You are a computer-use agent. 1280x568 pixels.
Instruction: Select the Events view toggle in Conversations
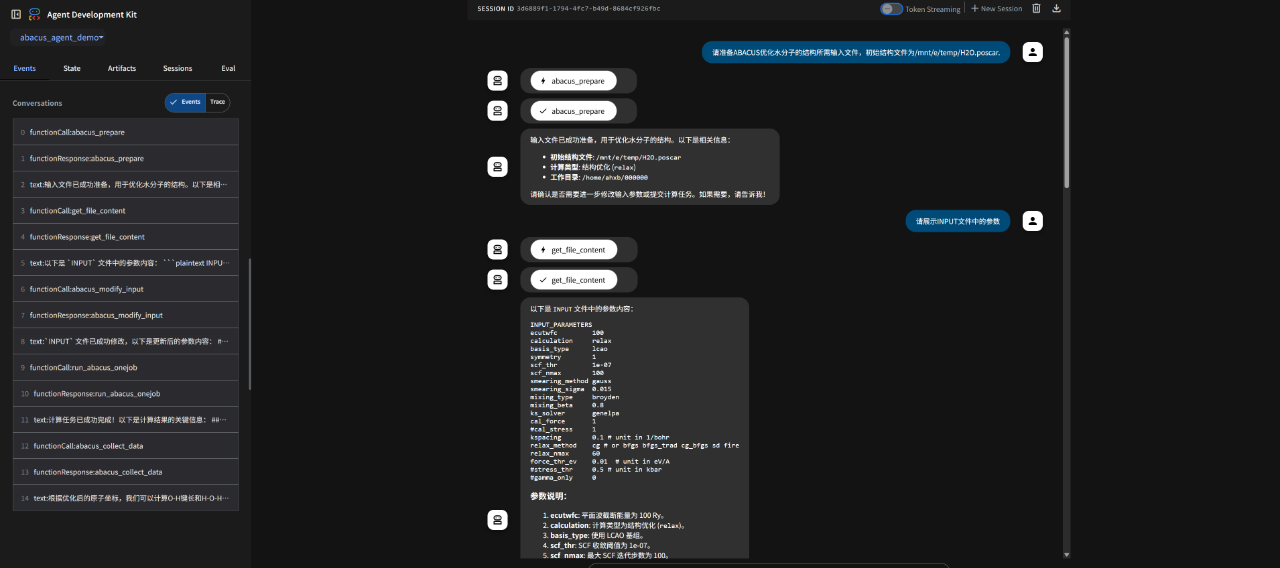click(185, 102)
